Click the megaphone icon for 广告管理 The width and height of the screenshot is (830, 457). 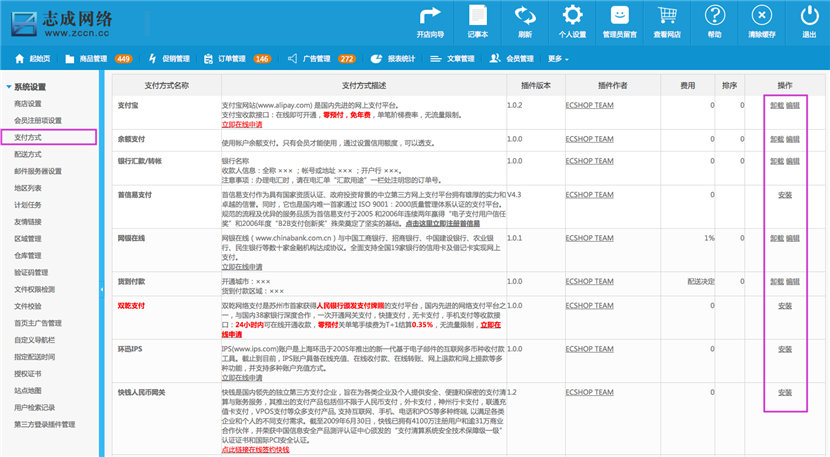292,59
